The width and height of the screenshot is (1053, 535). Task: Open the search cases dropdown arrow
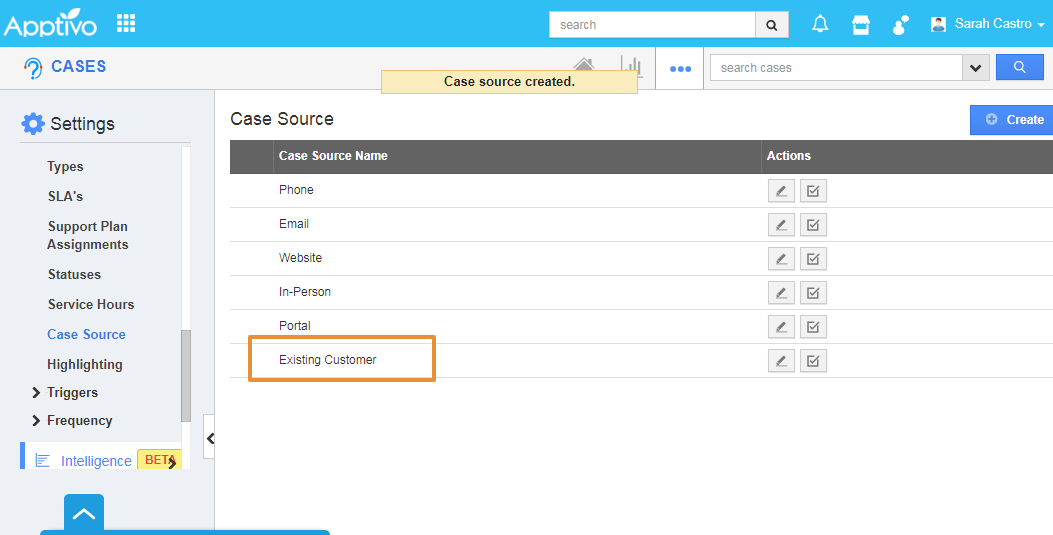point(975,68)
